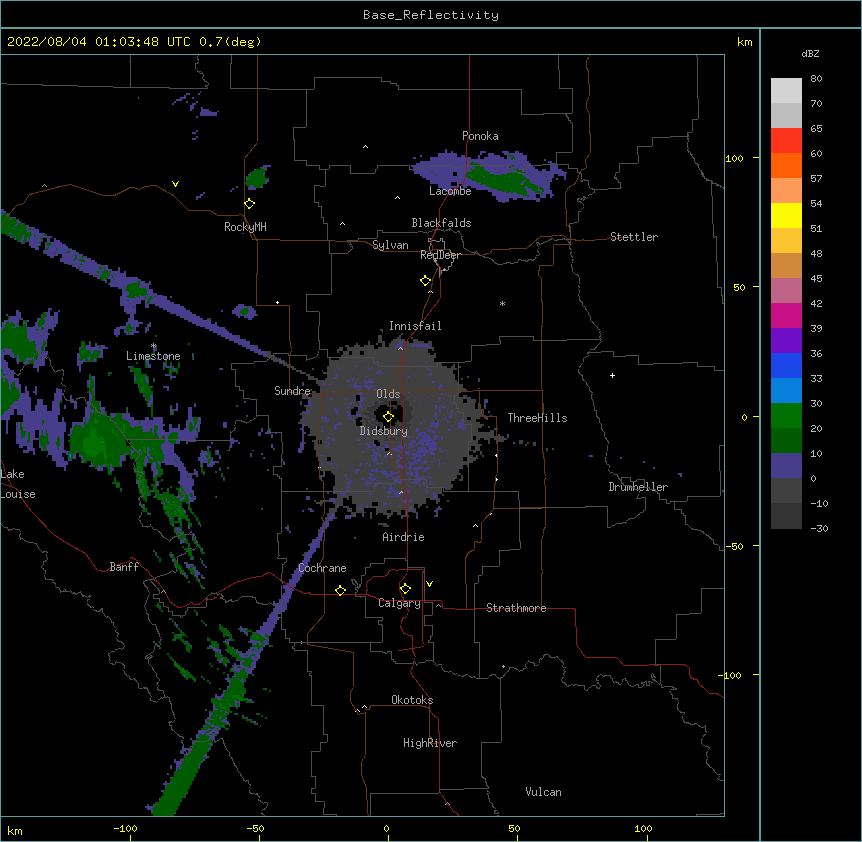Click the Airdrie label
Screen dimensions: 862x842
tap(403, 537)
